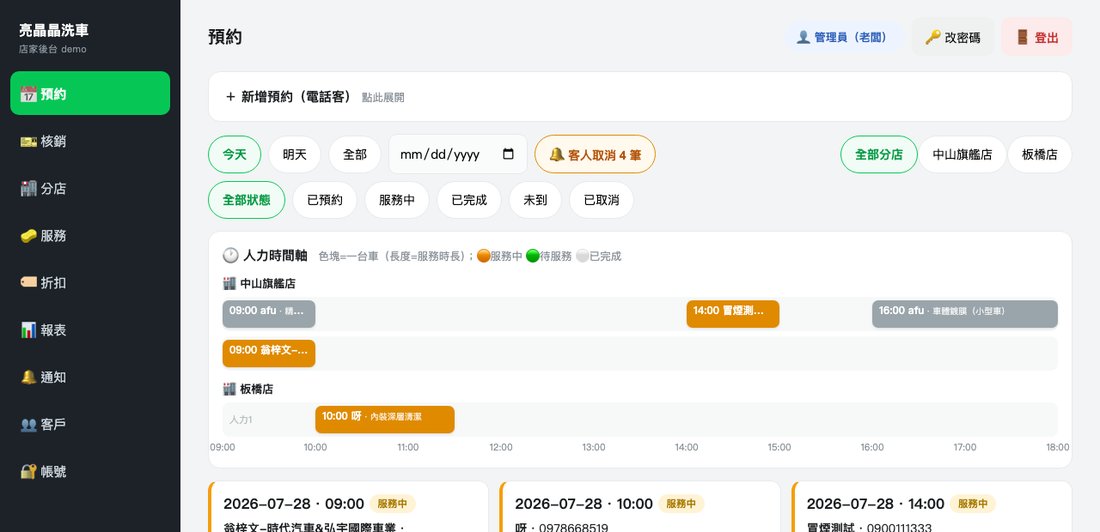This screenshot has width=1100, height=532.
Task: Filter by 服務中 status
Action: 397,200
